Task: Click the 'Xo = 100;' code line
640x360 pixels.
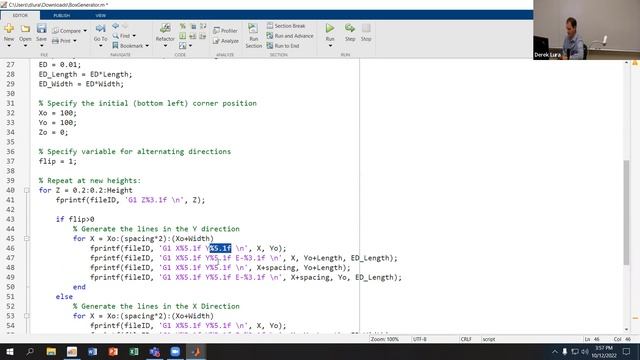Action: tap(58, 113)
